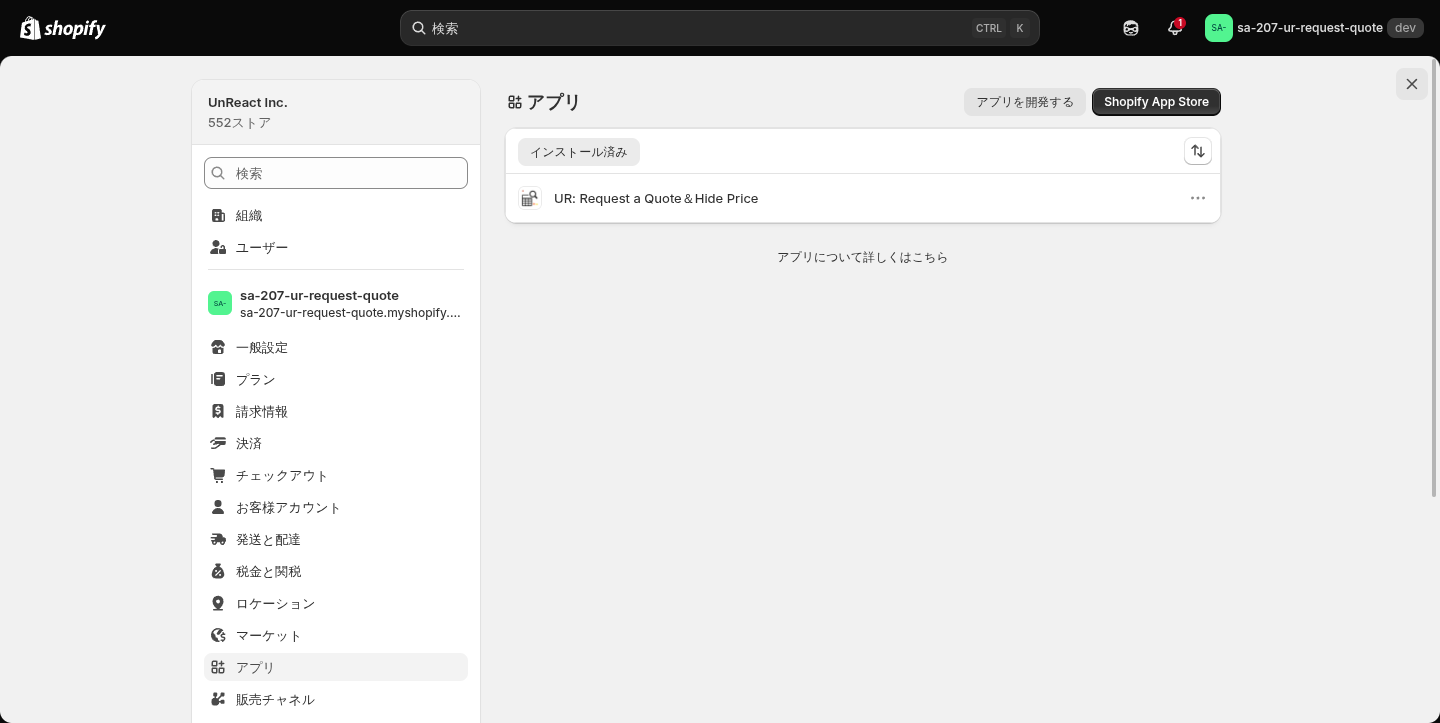Click the お客様アカウント person icon

pyautogui.click(x=218, y=507)
